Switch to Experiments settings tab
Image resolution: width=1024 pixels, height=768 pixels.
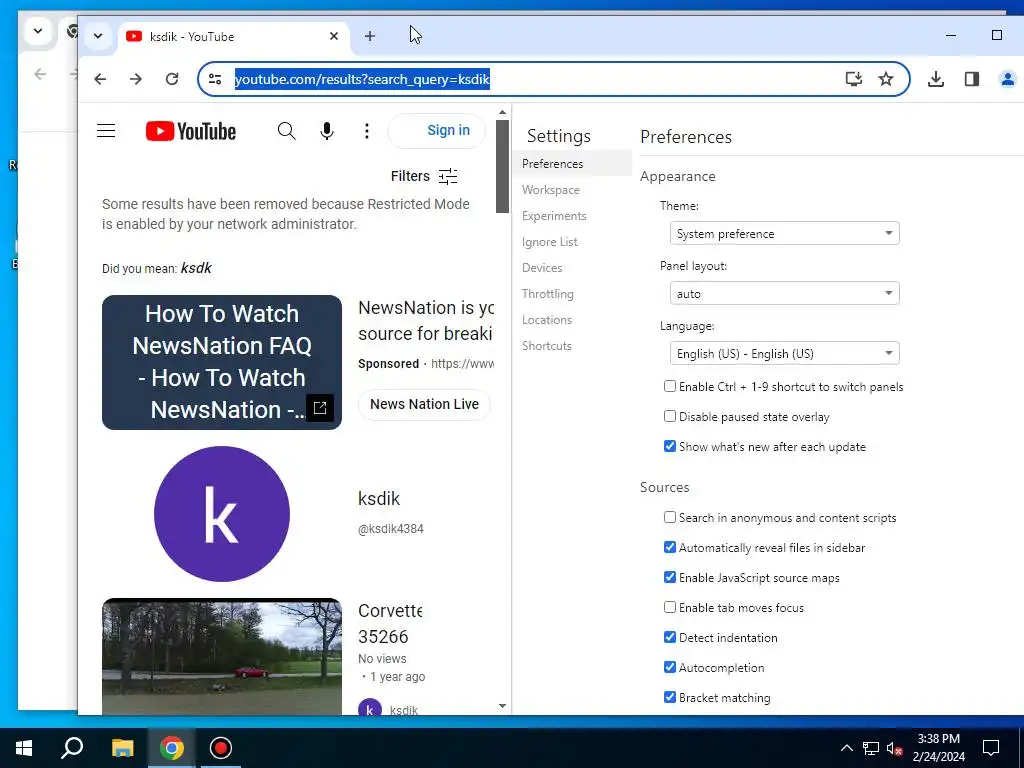573,216
